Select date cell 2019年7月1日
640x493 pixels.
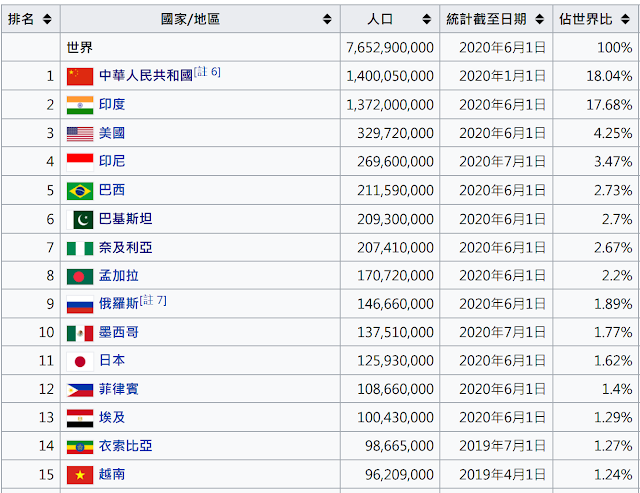point(502,446)
